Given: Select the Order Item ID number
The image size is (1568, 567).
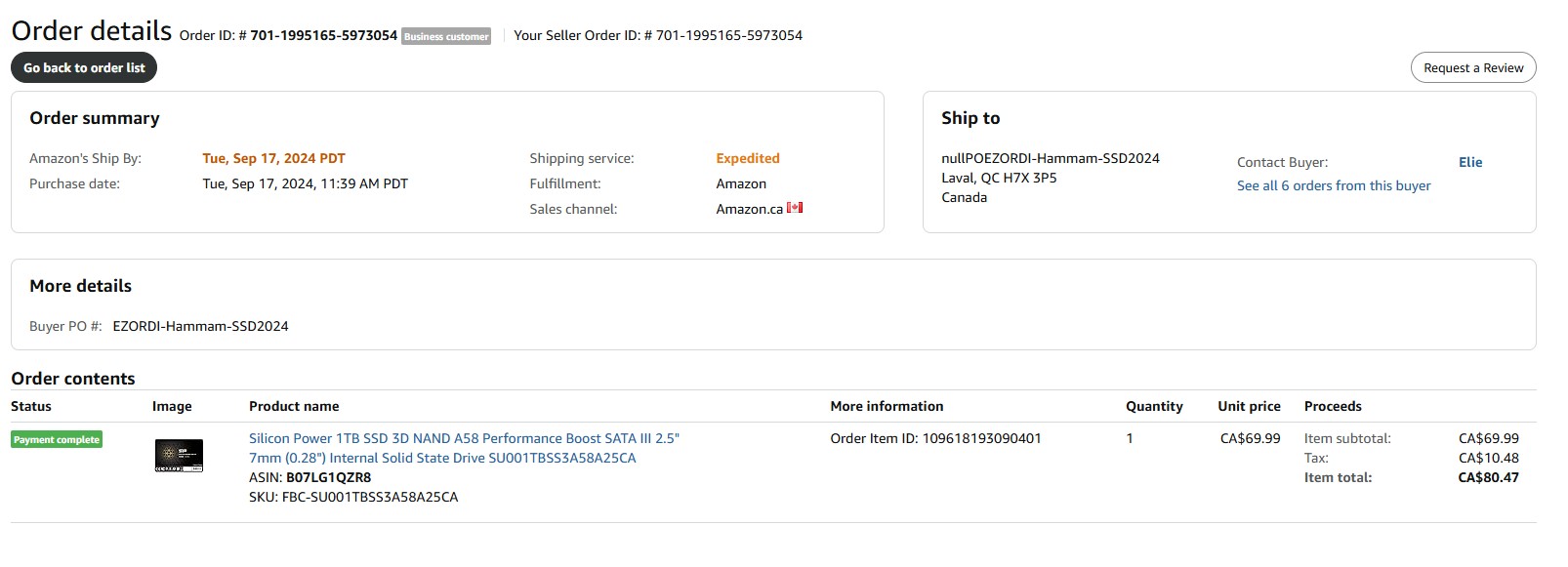Looking at the screenshot, I should (x=981, y=438).
